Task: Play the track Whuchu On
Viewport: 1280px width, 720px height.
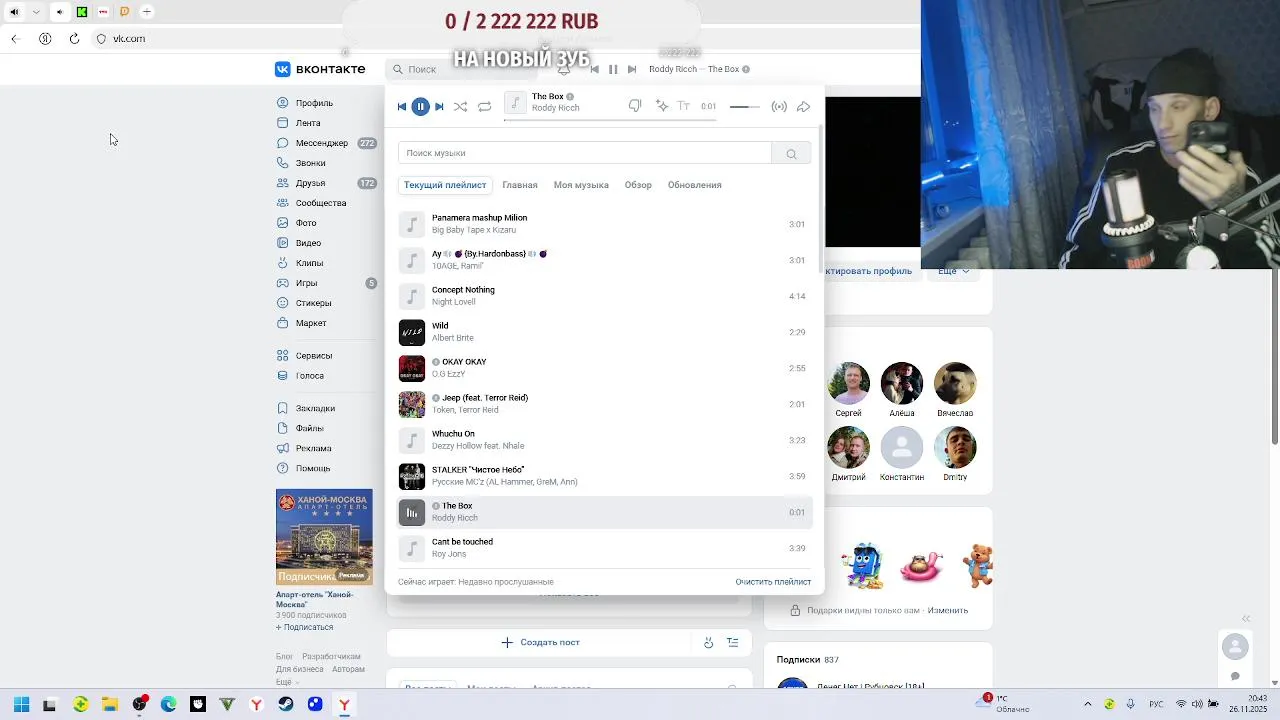Action: (x=605, y=440)
